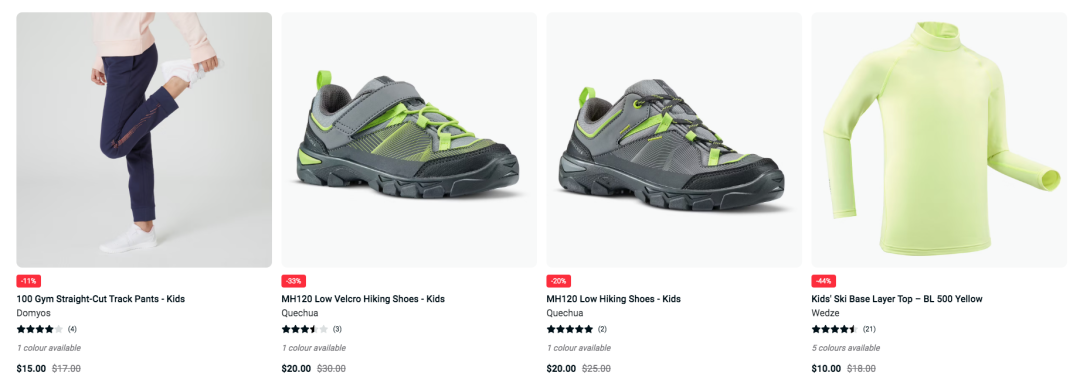Open 100 Gym Straight-Cut Track Pants link
The height and width of the screenshot is (383, 1080).
pos(101,299)
